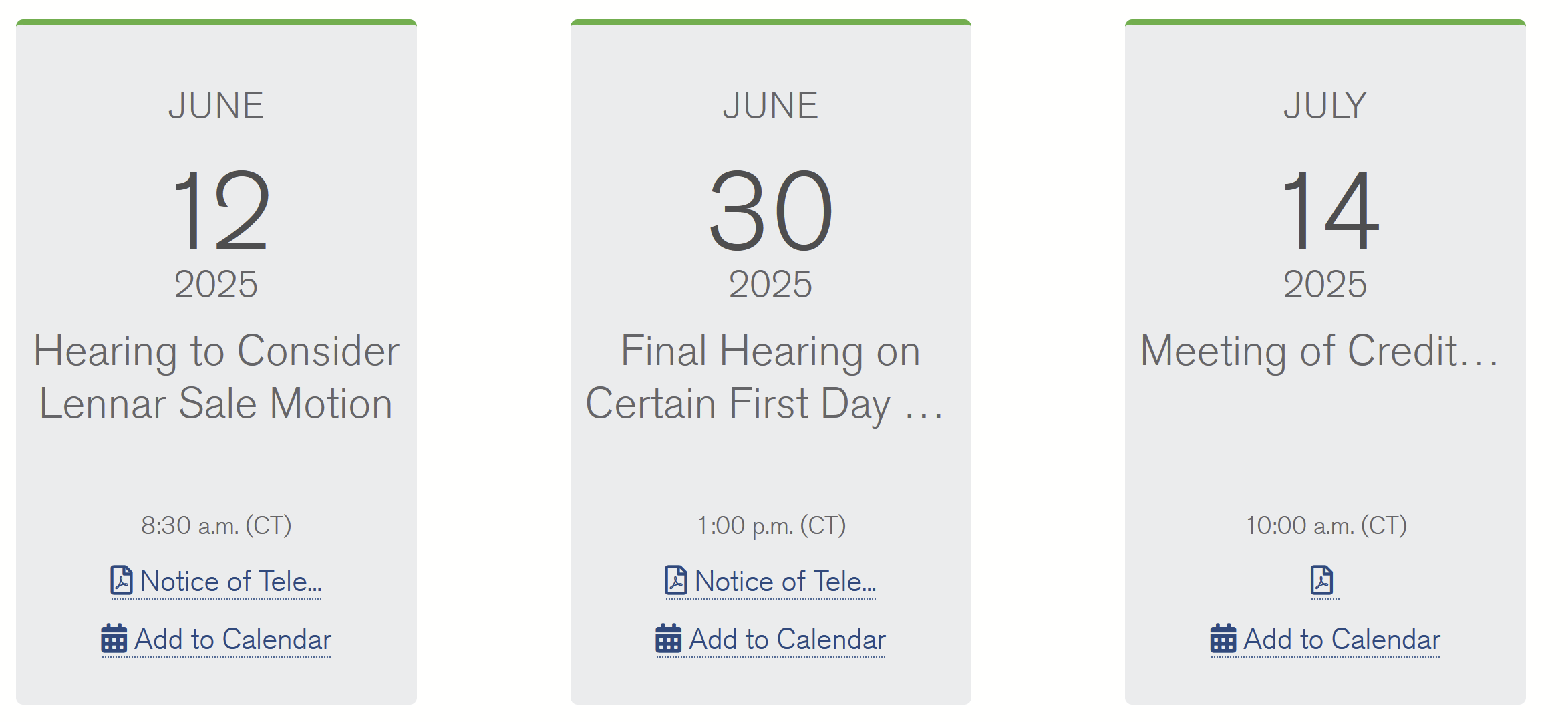This screenshot has width=1568, height=722.
Task: Open the PDF document icon on the July 14 card
Action: (x=1321, y=580)
